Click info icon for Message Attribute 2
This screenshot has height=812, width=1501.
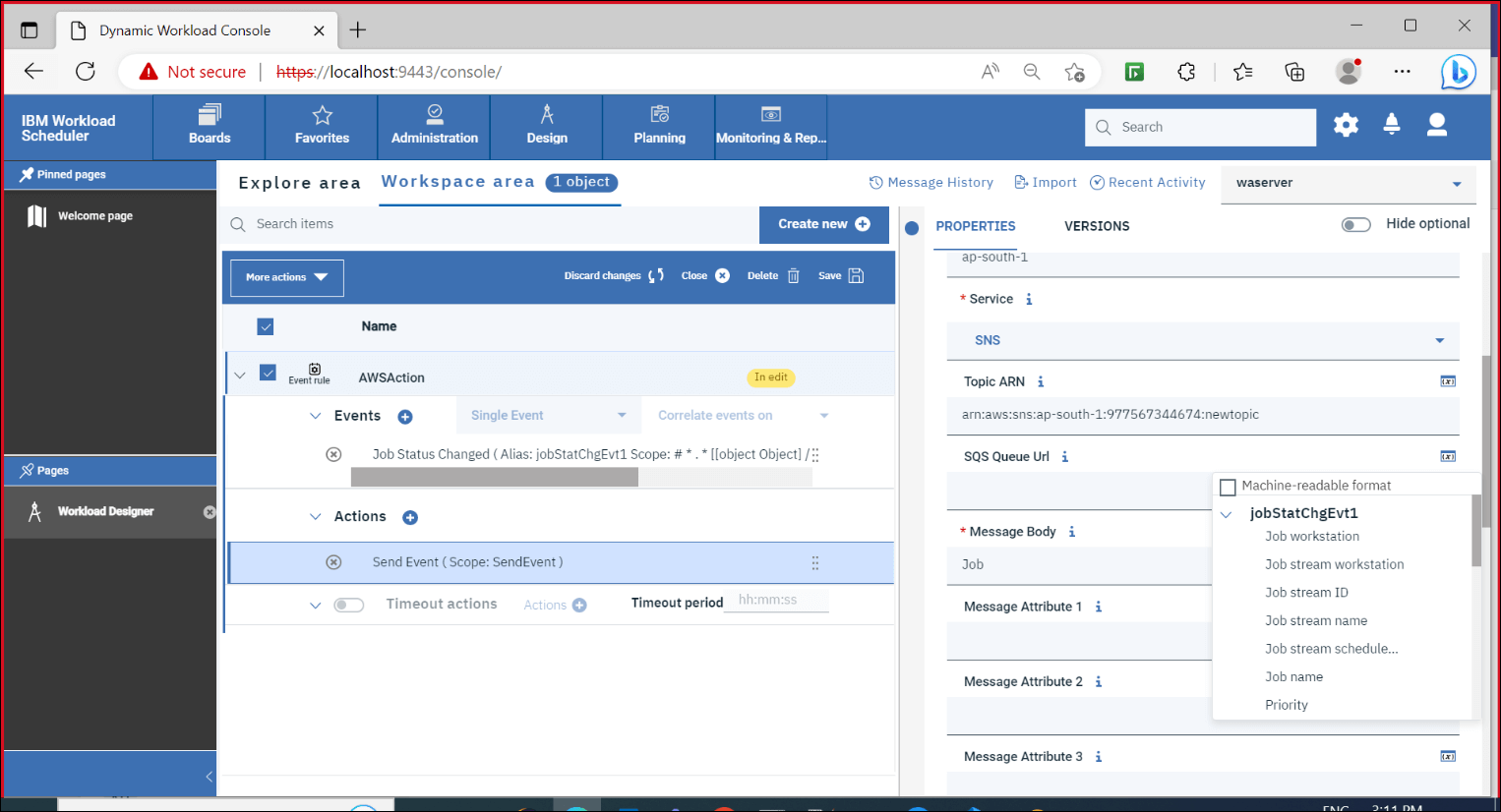tap(1099, 681)
